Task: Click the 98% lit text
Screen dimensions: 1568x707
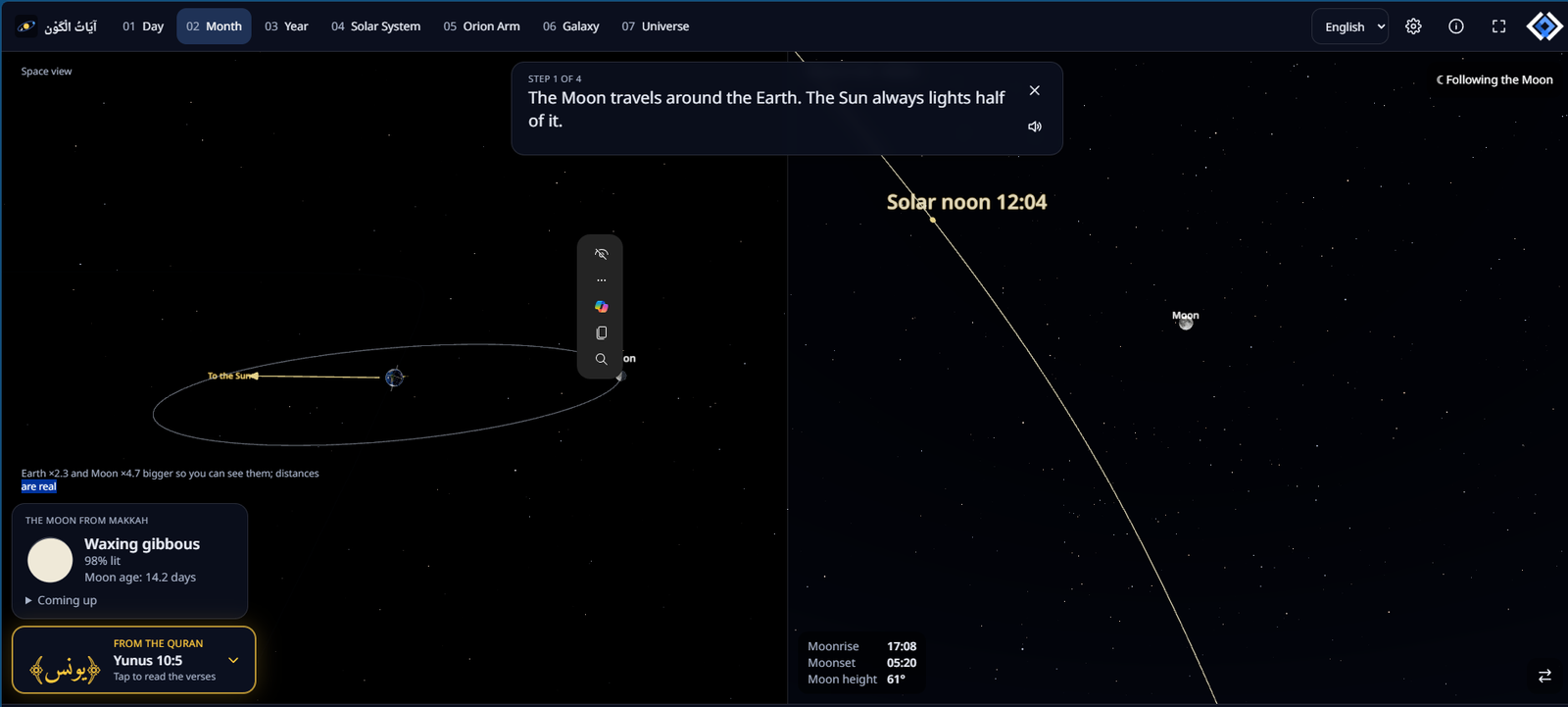Action: (102, 561)
